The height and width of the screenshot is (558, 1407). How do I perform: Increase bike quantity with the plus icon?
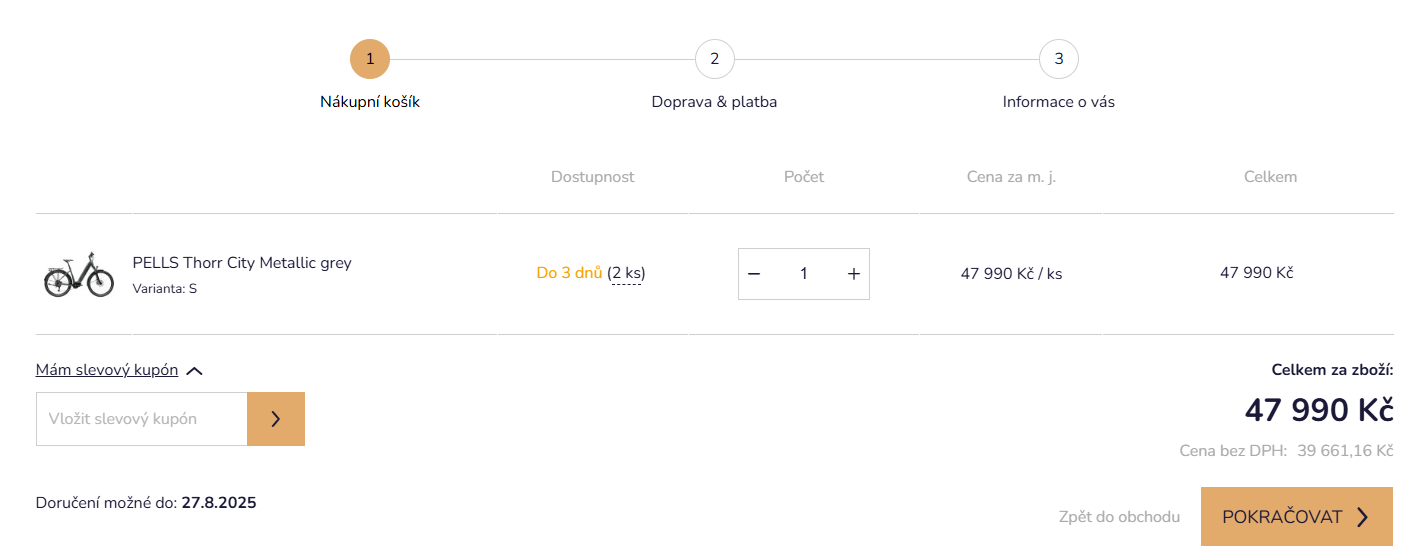(853, 274)
